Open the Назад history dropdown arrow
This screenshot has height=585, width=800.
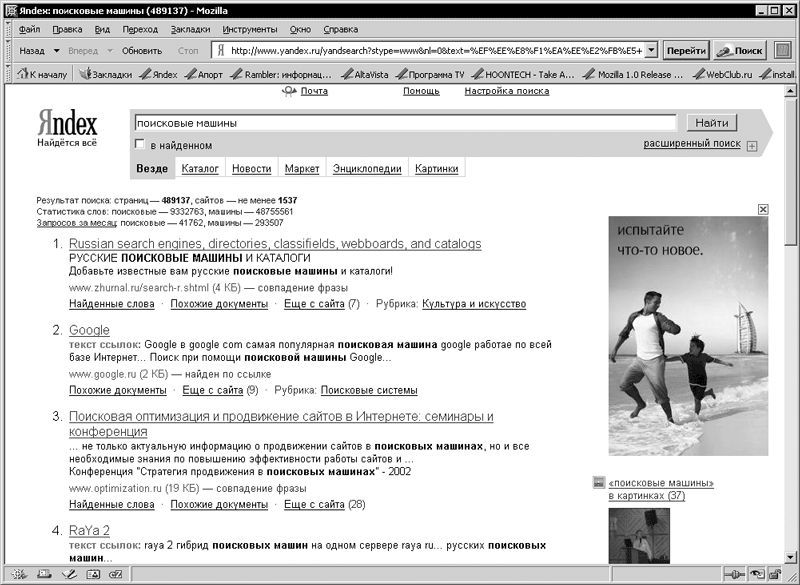pyautogui.click(x=57, y=50)
